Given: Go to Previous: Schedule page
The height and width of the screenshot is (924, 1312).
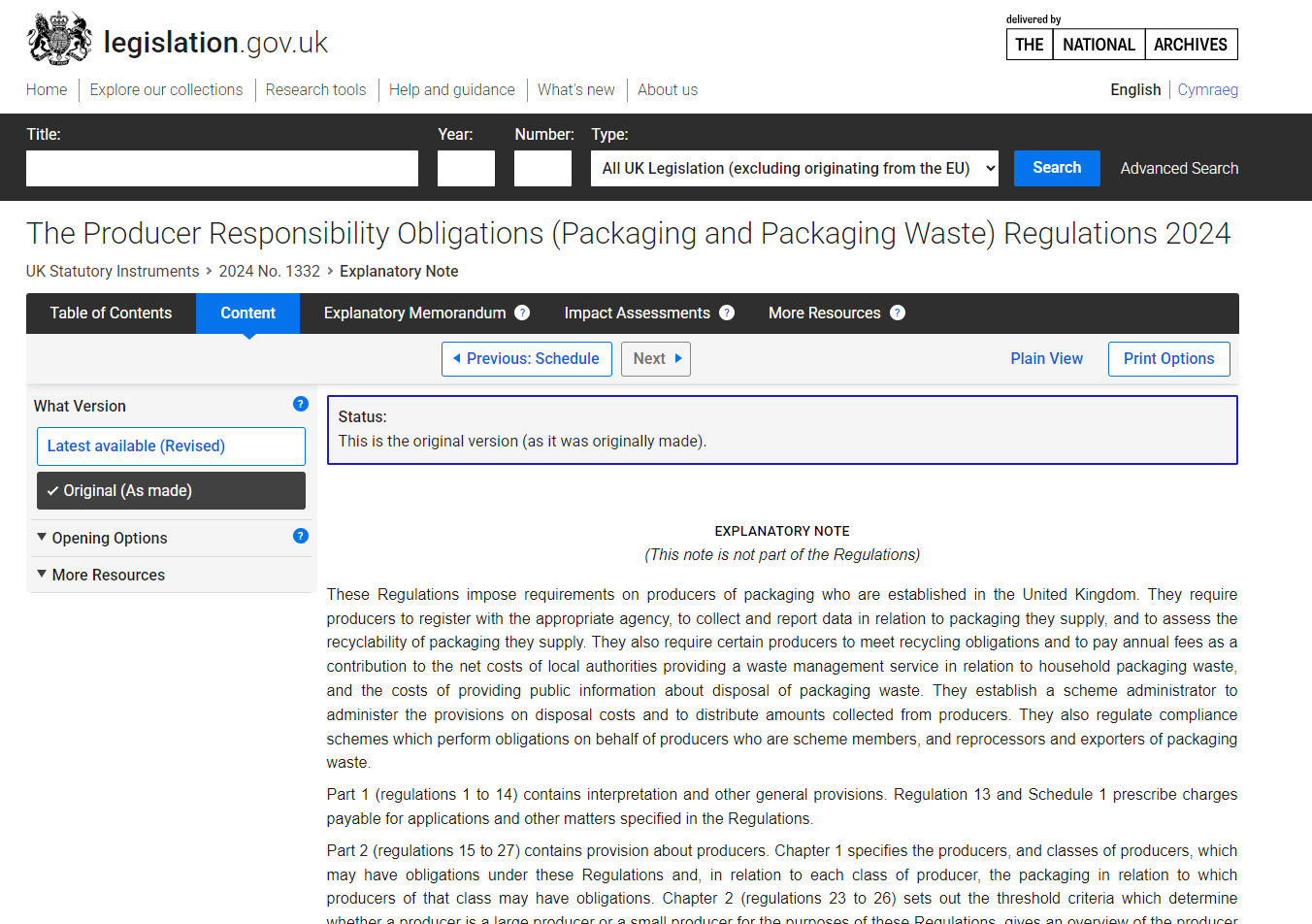Looking at the screenshot, I should point(526,358).
